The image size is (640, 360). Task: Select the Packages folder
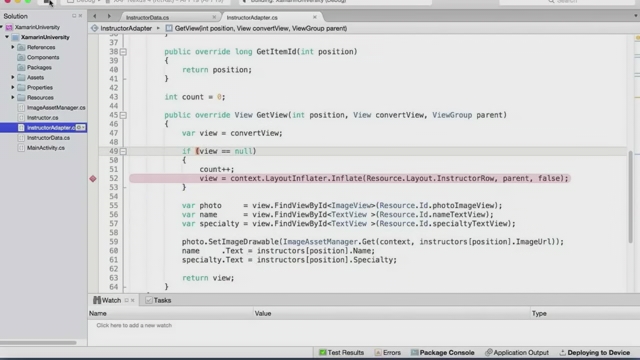point(39,67)
